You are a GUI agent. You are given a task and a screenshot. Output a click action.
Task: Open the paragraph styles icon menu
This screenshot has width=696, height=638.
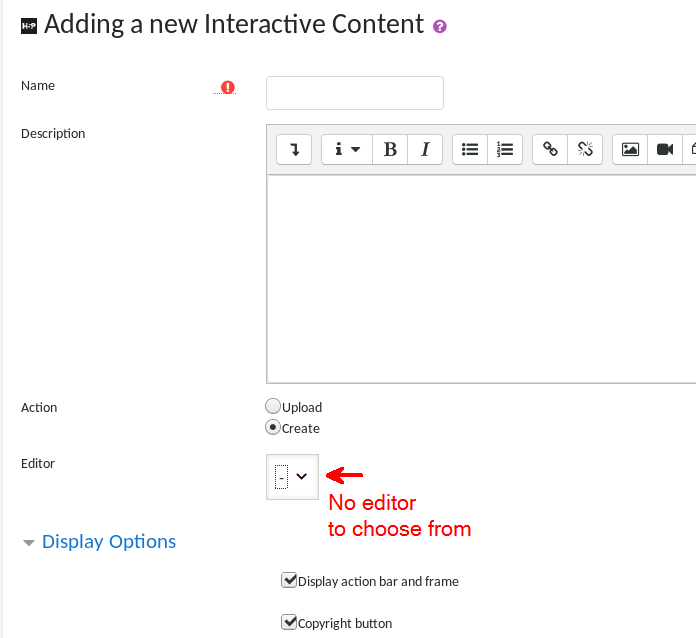point(347,150)
